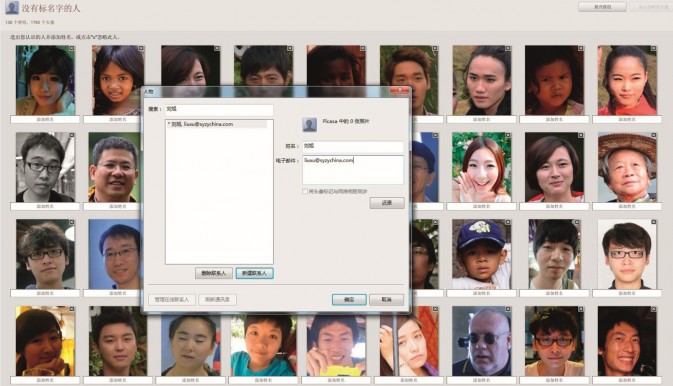Screen dimensions: 673x386
Task: Click the ignore icon on the smiling man thumbnail in bottom-right corner
Action: pyautogui.click(x=653, y=309)
